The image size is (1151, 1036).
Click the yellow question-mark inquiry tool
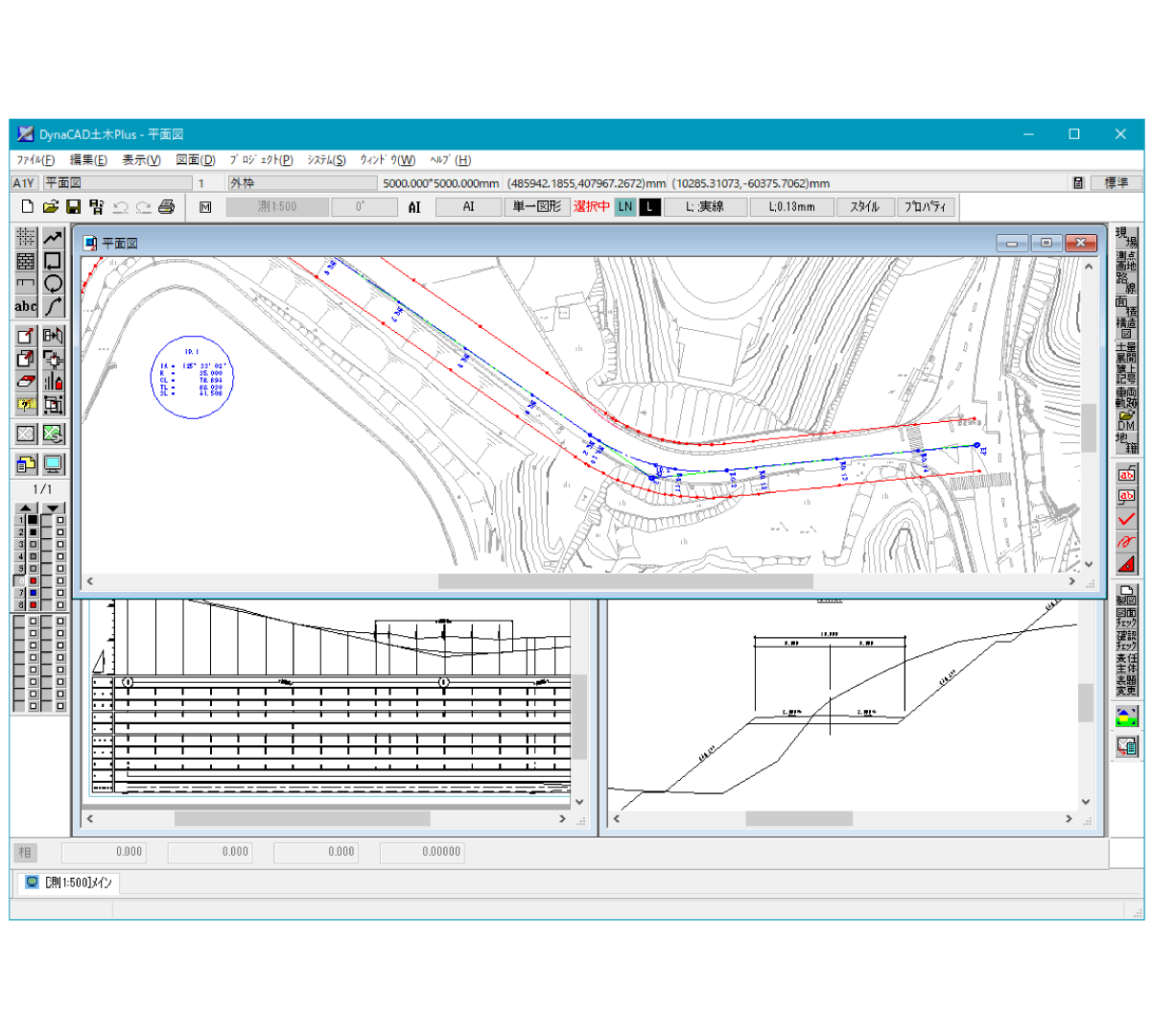pyautogui.click(x=26, y=405)
